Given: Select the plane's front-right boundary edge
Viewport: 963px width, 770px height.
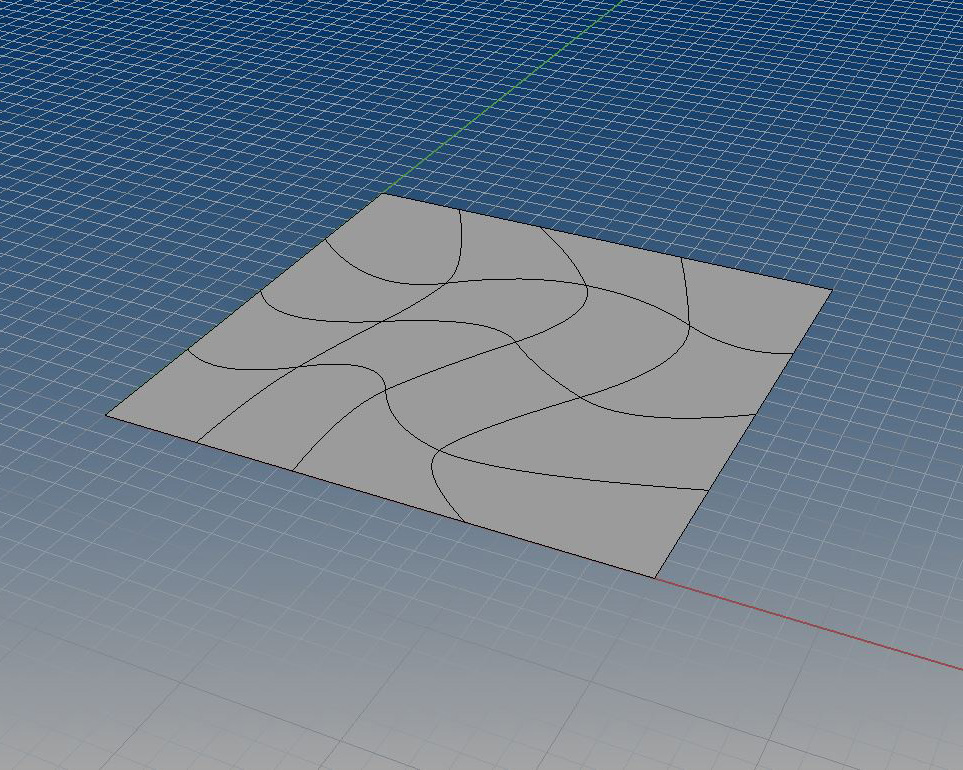Looking at the screenshot, I should (x=742, y=435).
